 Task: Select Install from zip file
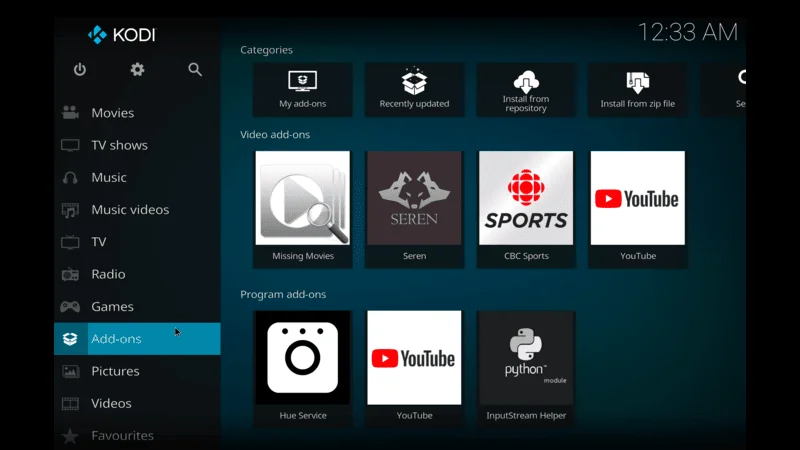coord(638,90)
